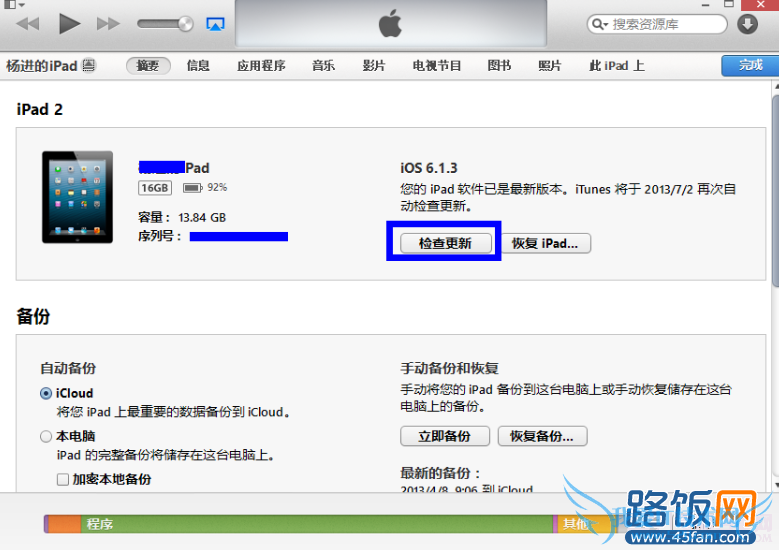Click the 容量 13.84 GB text
This screenshot has width=779, height=550.
(x=182, y=218)
